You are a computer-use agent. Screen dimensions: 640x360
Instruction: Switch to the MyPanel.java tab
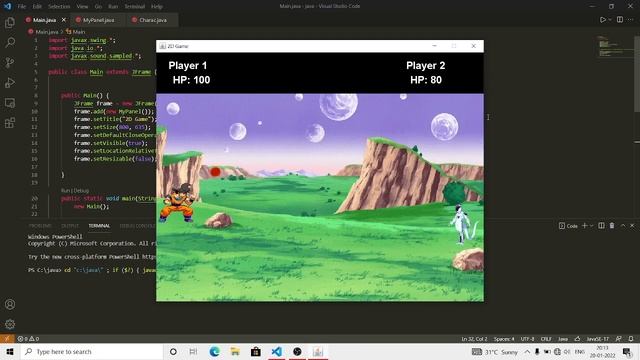98,20
